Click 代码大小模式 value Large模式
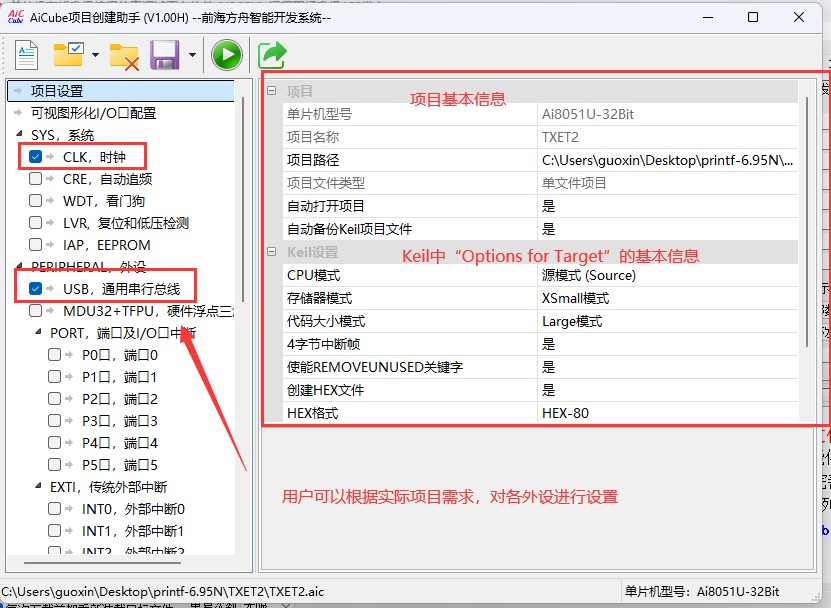 [x=668, y=321]
